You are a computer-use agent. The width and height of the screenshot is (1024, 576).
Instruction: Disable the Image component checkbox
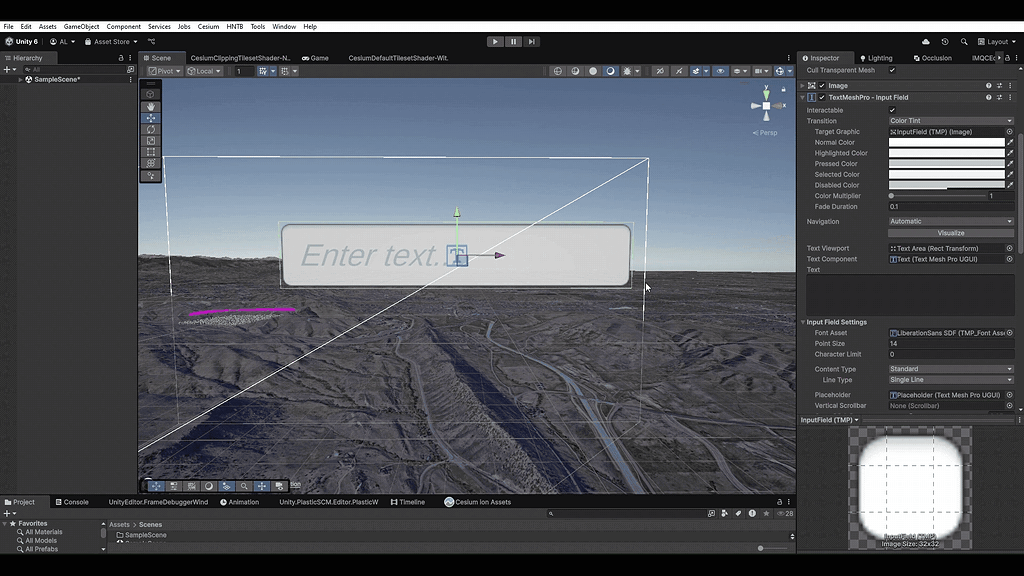click(821, 86)
